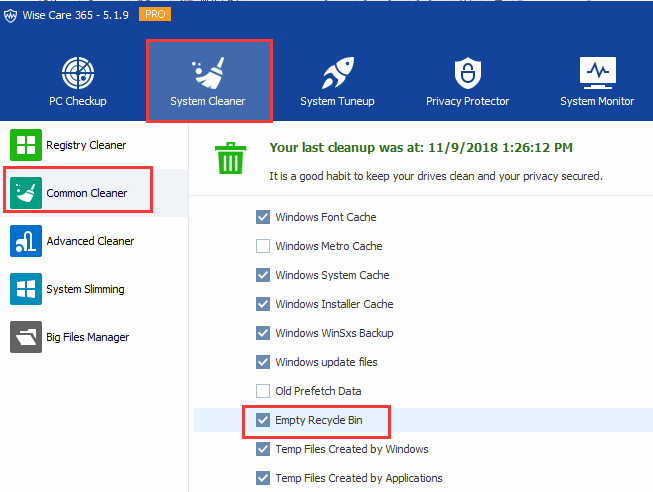
Task: Toggle Windows WinSxs Backup checkbox
Action: pos(263,333)
